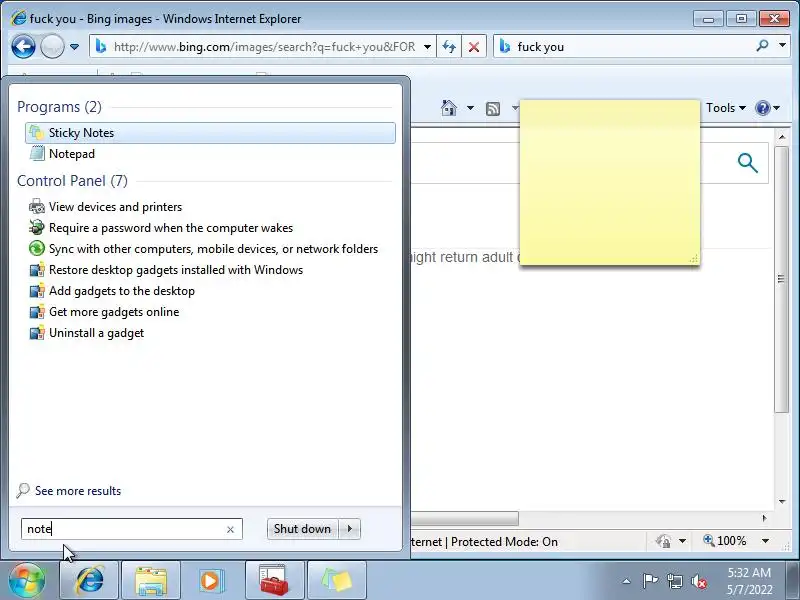800x600 pixels.
Task: Stop page loading with red X
Action: tap(474, 47)
